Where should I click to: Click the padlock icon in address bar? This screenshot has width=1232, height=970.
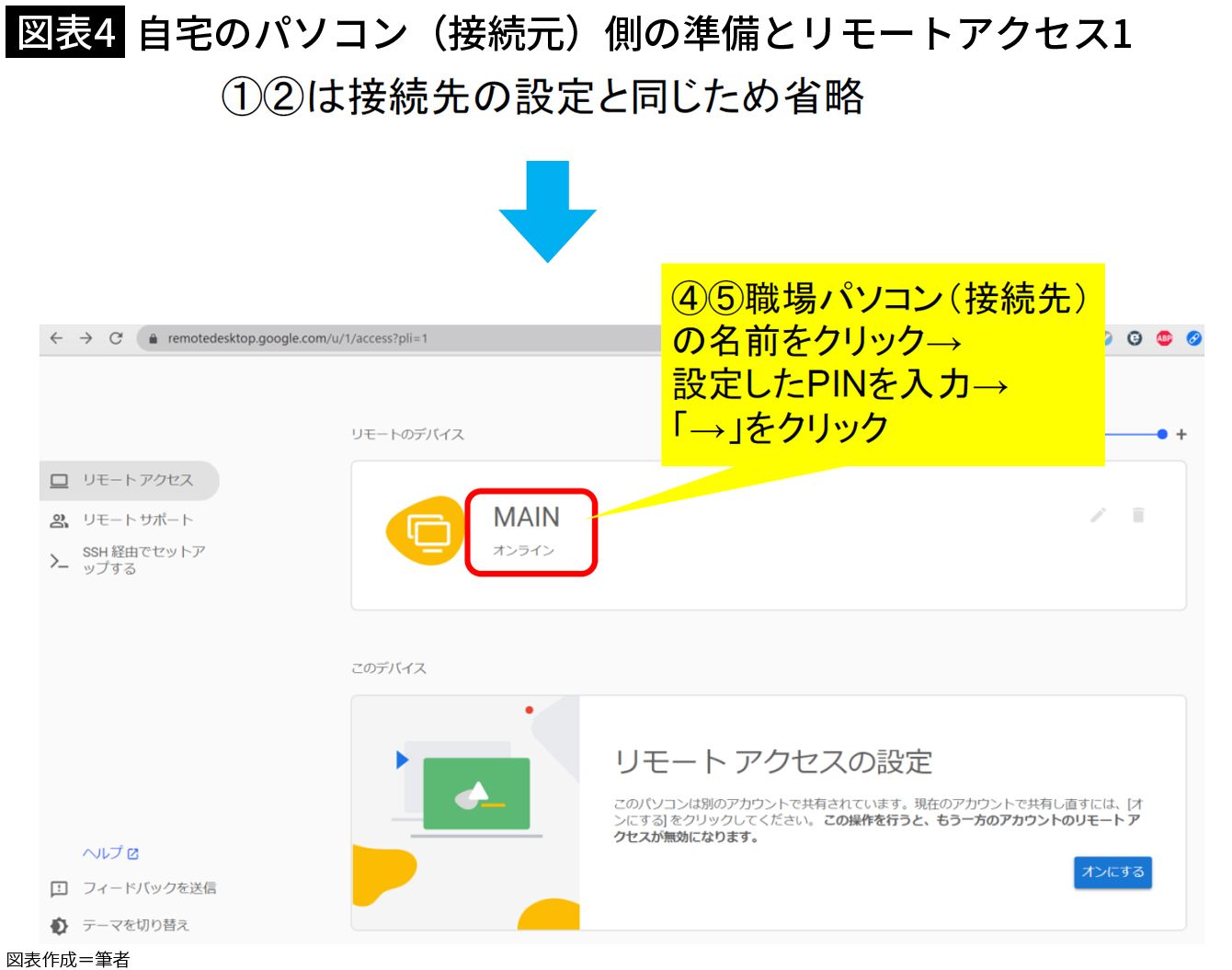click(154, 339)
